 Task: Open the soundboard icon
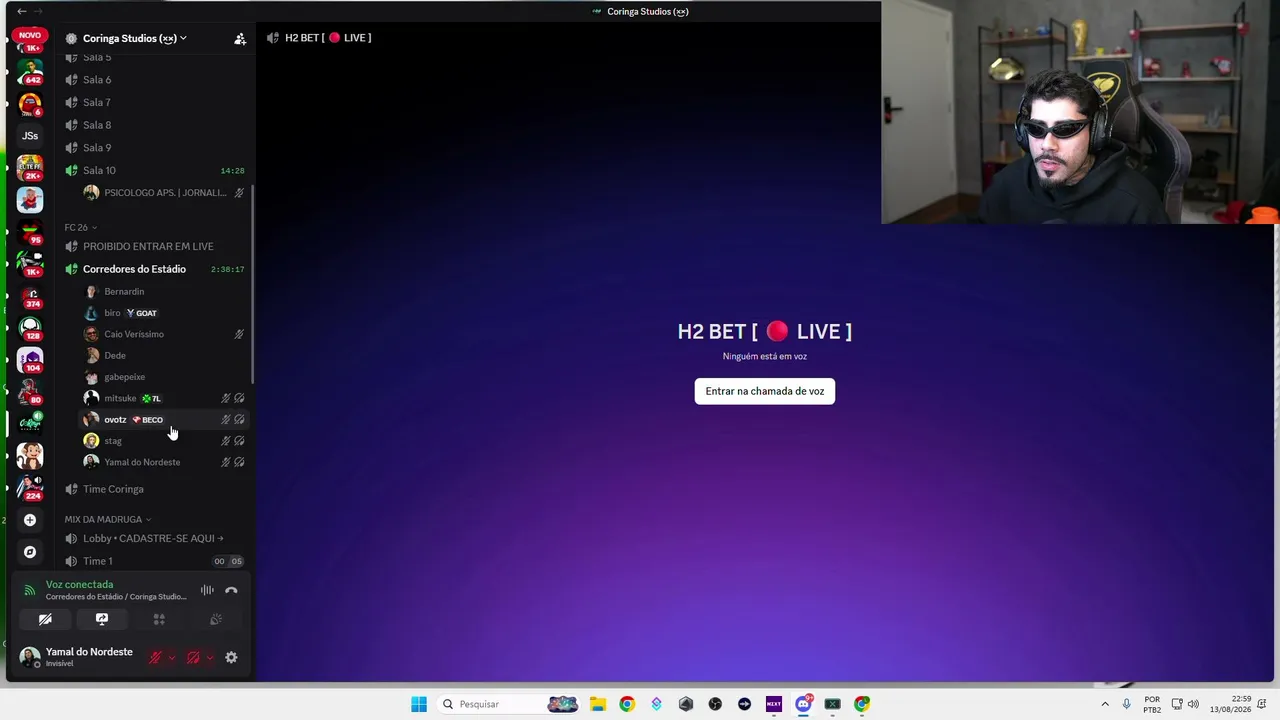click(215, 619)
